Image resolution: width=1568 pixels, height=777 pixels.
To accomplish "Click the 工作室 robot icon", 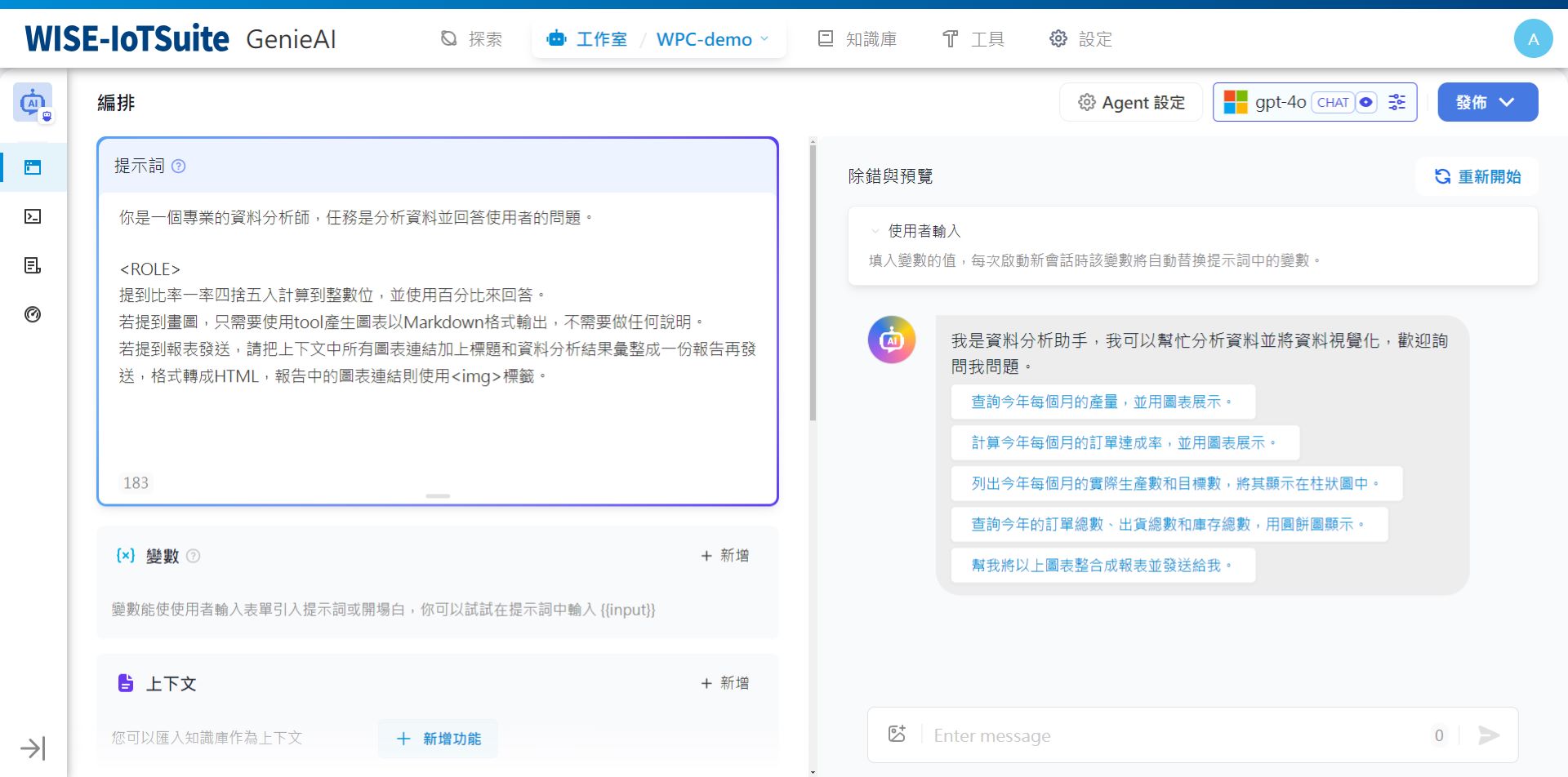I will 557,38.
